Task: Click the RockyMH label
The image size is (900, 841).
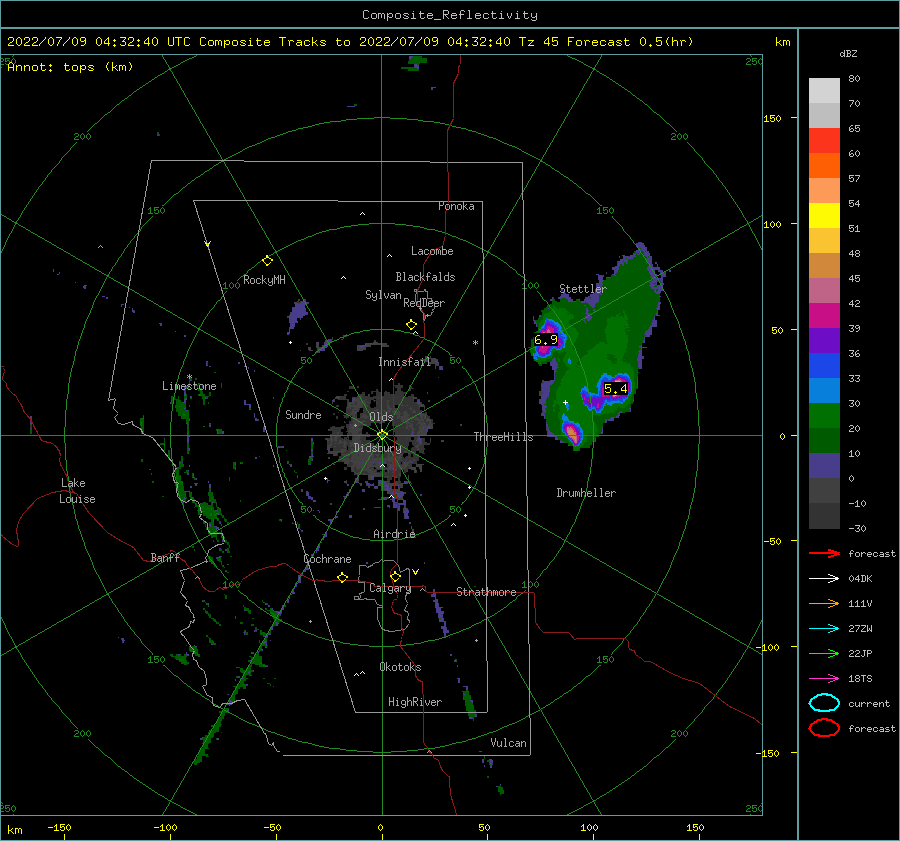Action: 264,280
